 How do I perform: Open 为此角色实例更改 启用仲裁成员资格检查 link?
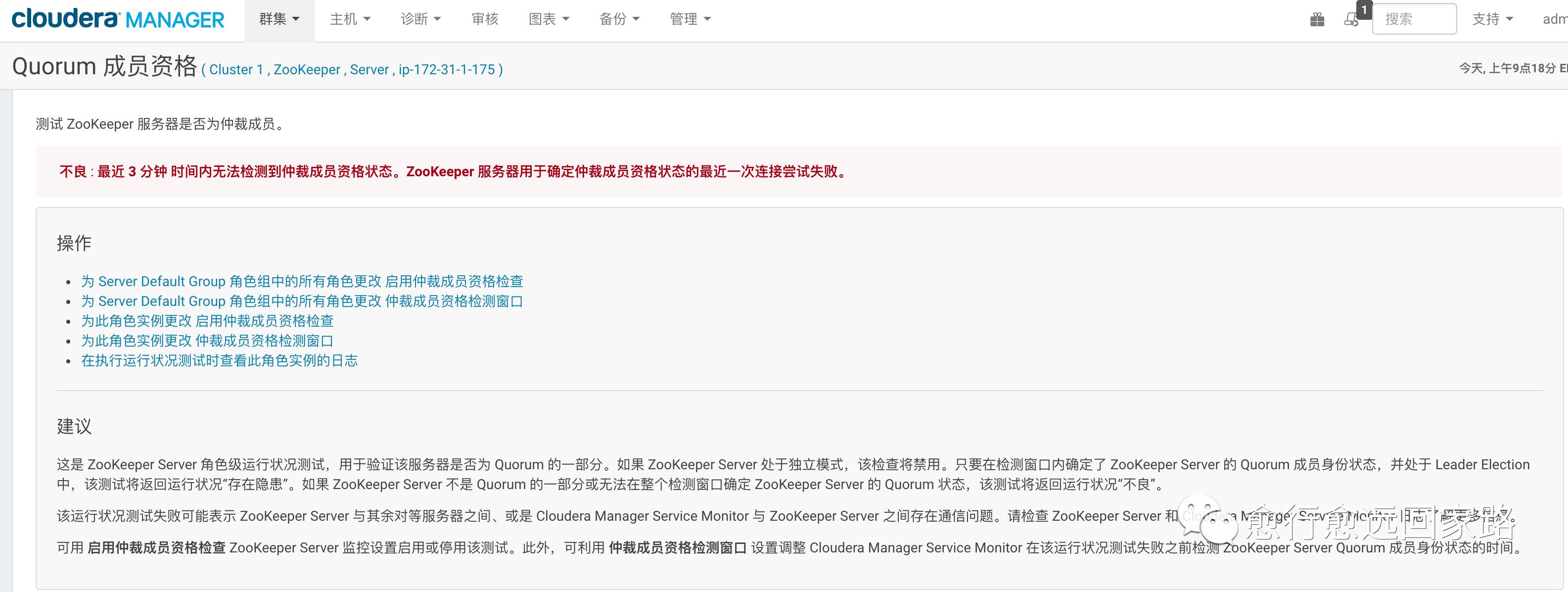click(x=207, y=321)
